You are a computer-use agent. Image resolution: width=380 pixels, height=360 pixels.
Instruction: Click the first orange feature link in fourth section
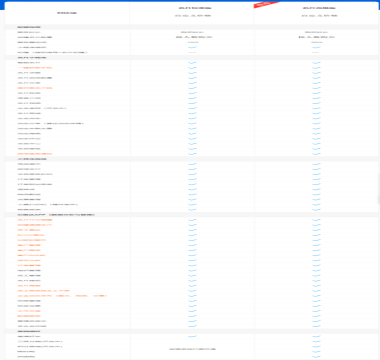pos(35,220)
